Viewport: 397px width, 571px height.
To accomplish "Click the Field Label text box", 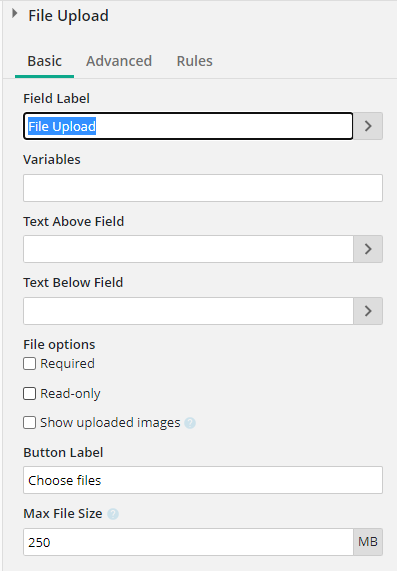I will pos(188,126).
